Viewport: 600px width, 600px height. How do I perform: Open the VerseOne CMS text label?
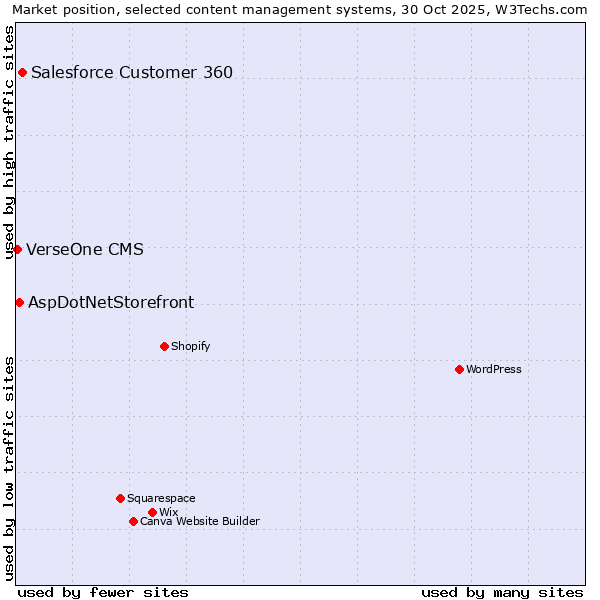[85, 249]
